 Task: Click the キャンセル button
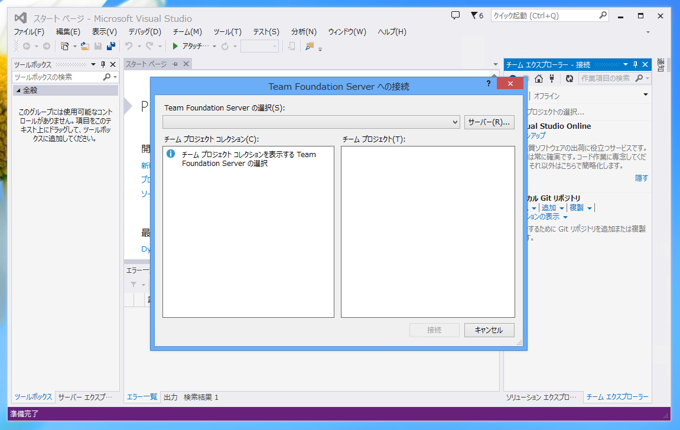pos(489,330)
